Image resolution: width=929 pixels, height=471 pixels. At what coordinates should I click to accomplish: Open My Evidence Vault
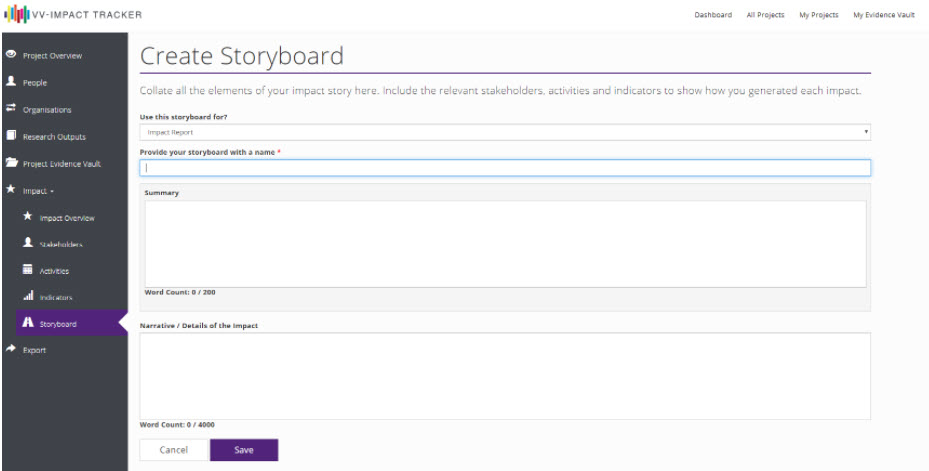pos(884,15)
